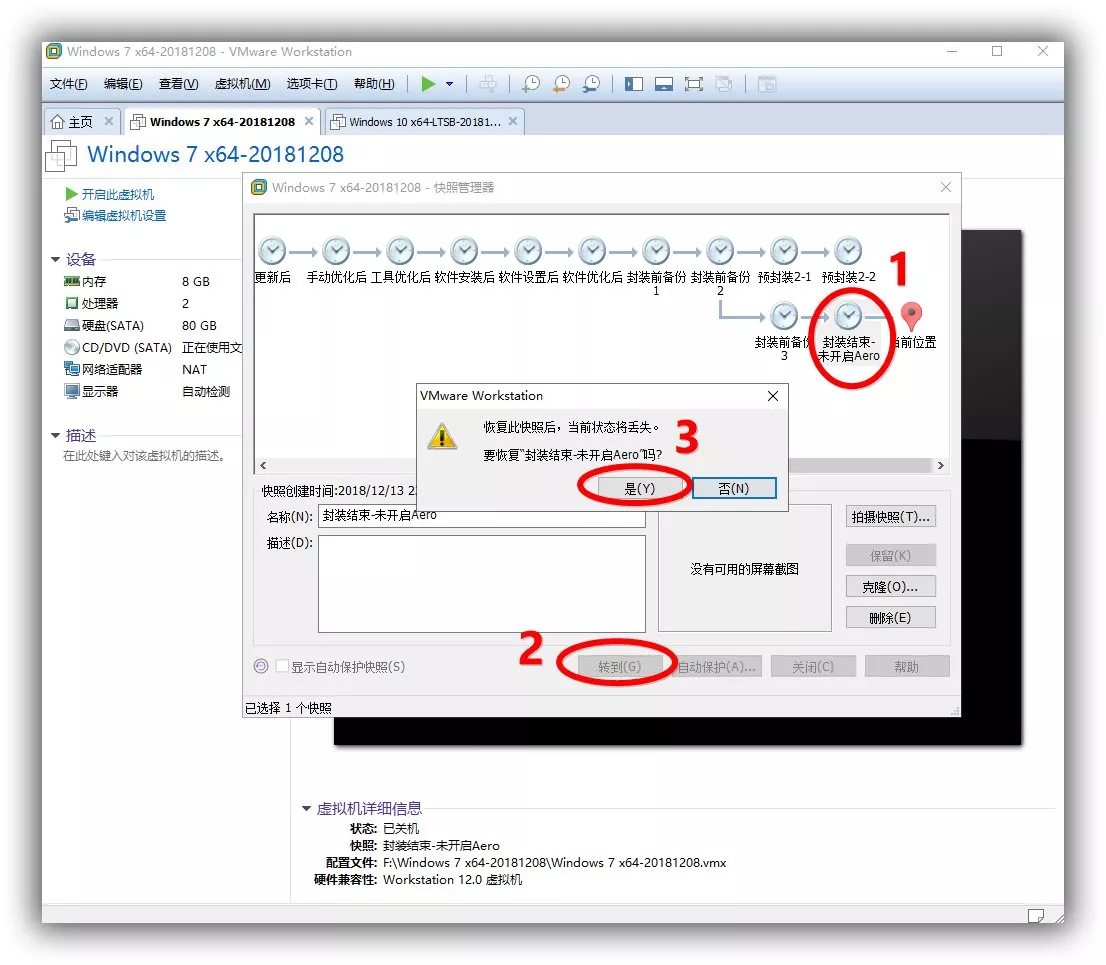Select the 预封装2-1 snapshot icon
Image resolution: width=1106 pixels, height=965 pixels.
coord(784,251)
